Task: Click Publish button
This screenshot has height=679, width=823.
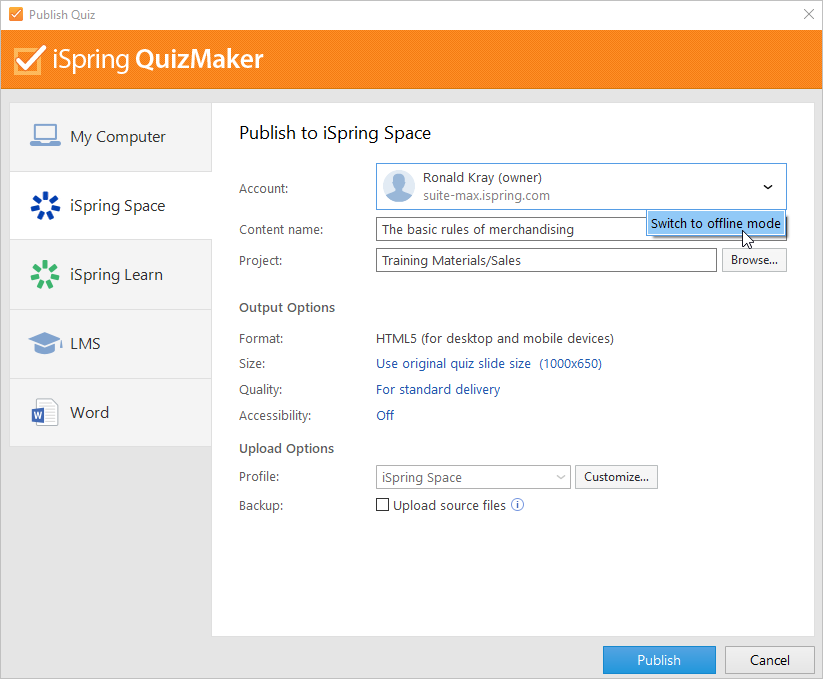Action: tap(659, 660)
